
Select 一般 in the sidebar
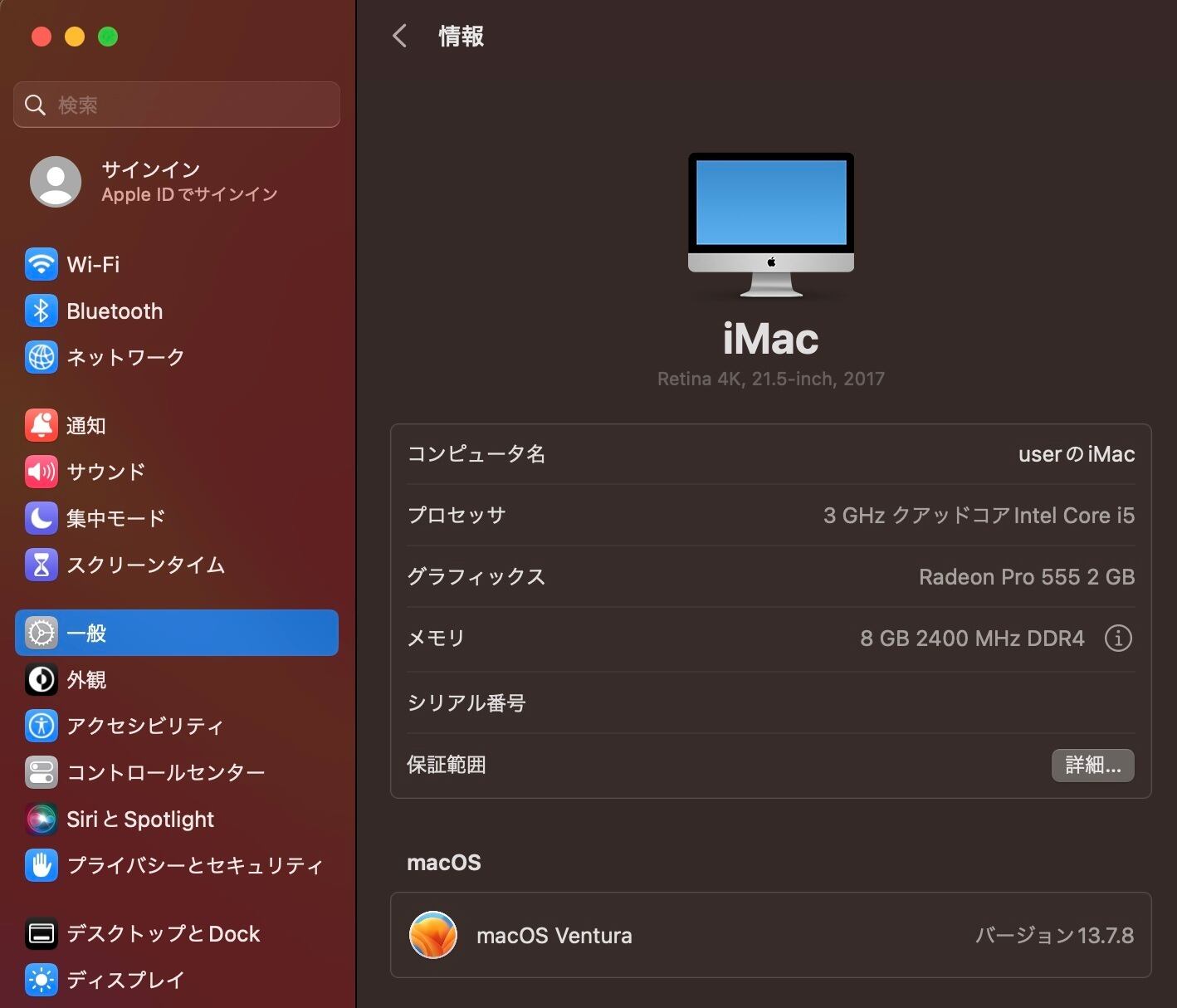(x=177, y=633)
